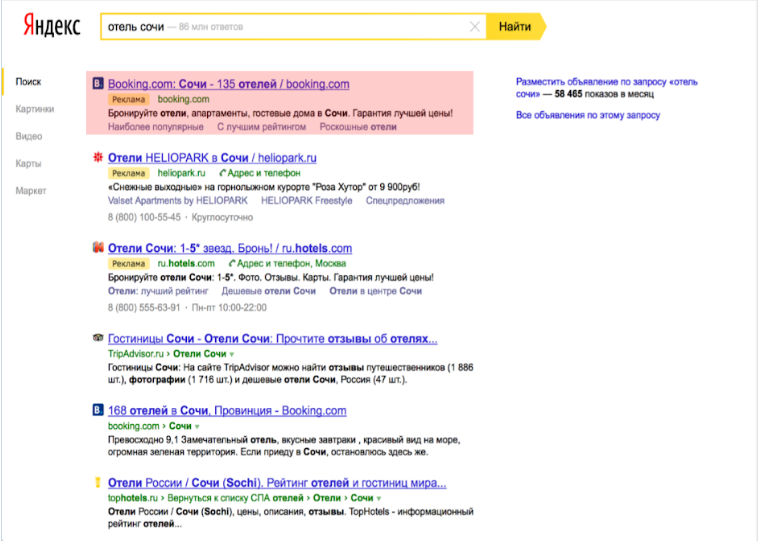Open the dropdown arrow after booking.com 'Сочи' breadcrumb

[197, 427]
